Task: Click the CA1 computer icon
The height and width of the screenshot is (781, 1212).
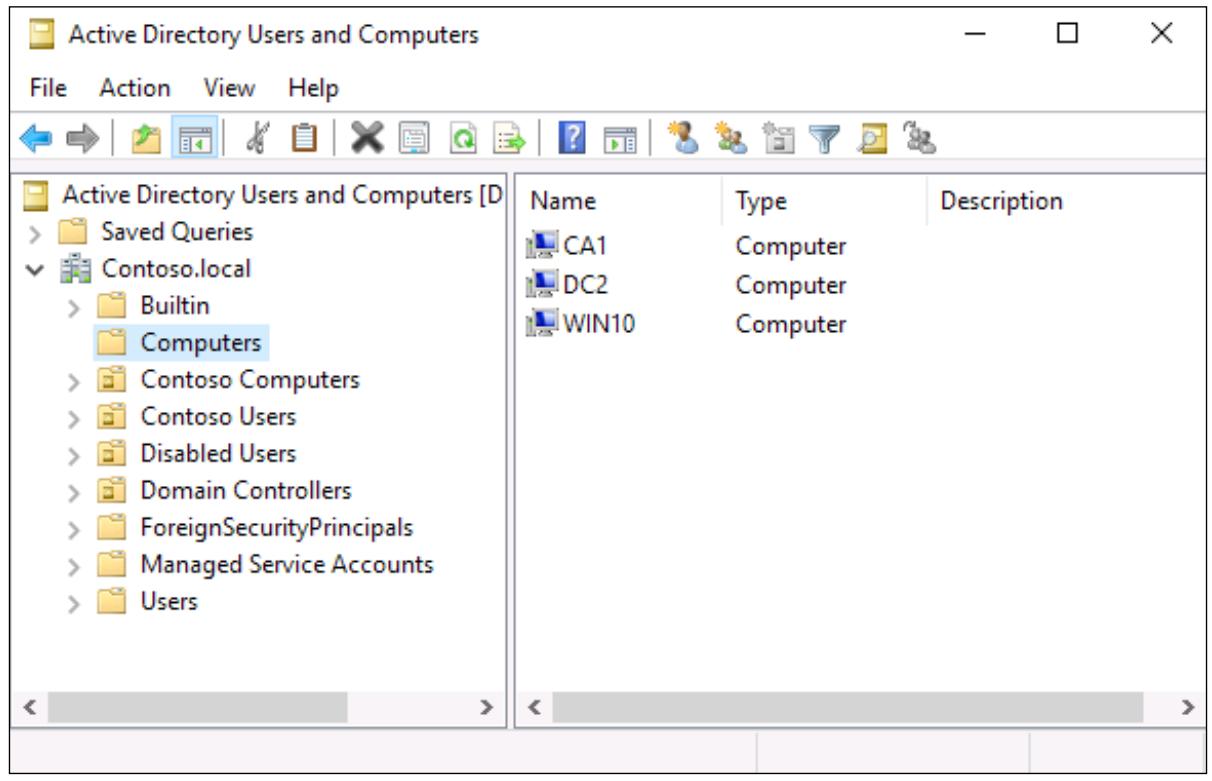Action: (x=542, y=246)
